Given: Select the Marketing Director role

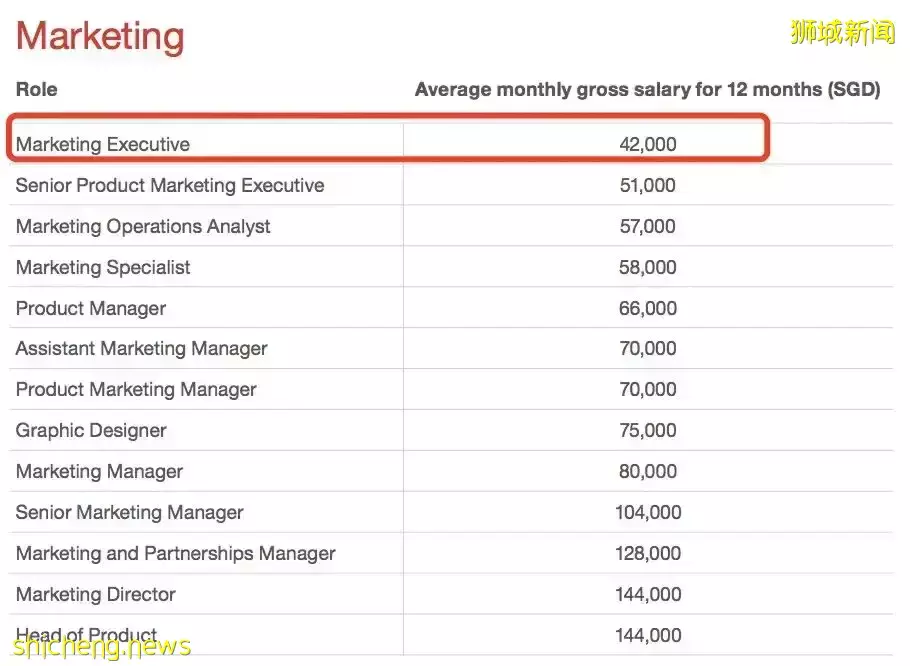Looking at the screenshot, I should [96, 595].
